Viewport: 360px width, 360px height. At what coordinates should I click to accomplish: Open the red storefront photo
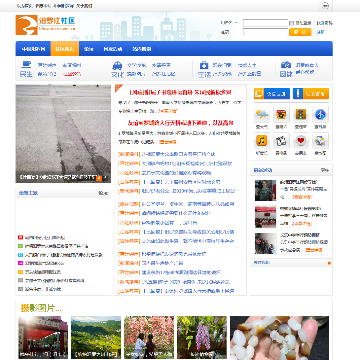43,337
